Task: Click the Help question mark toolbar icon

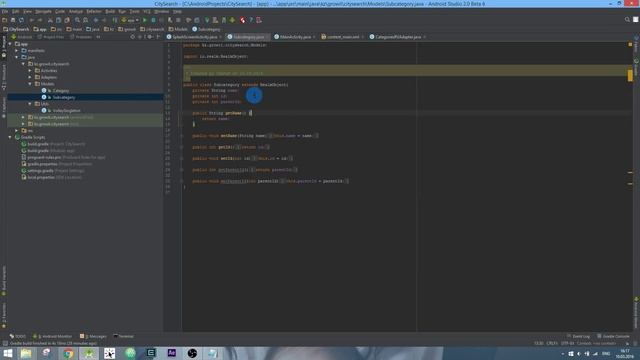Action: [x=251, y=20]
